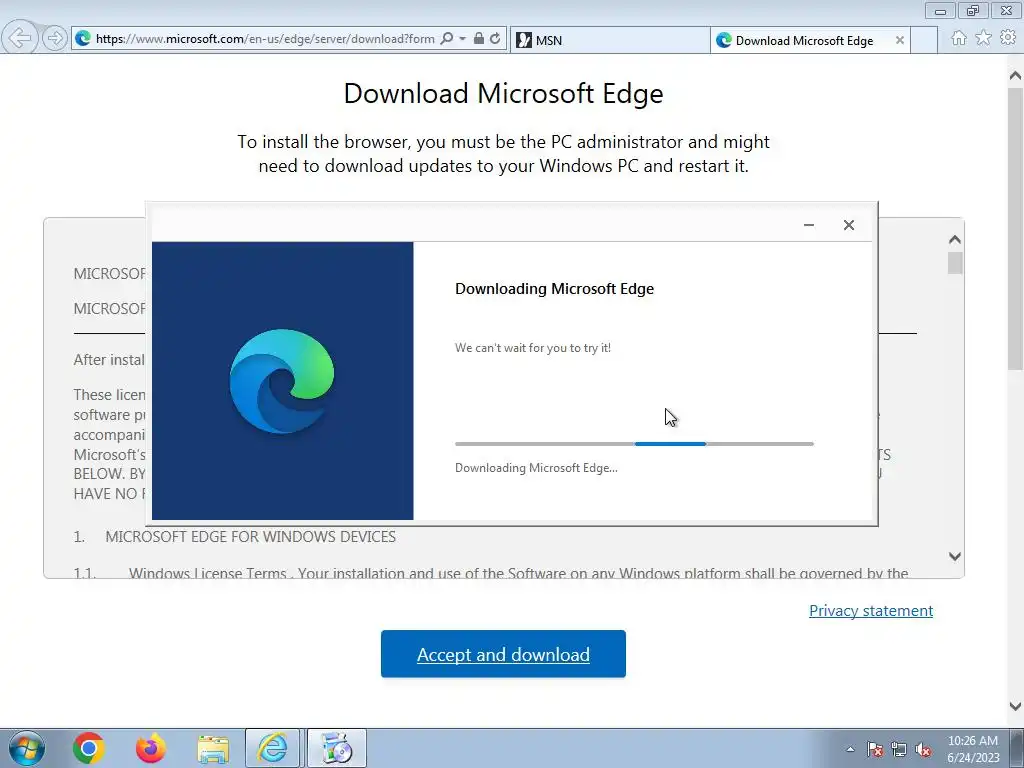Close the Edge installer dialog
The width and height of the screenshot is (1024, 768).
[x=848, y=225]
